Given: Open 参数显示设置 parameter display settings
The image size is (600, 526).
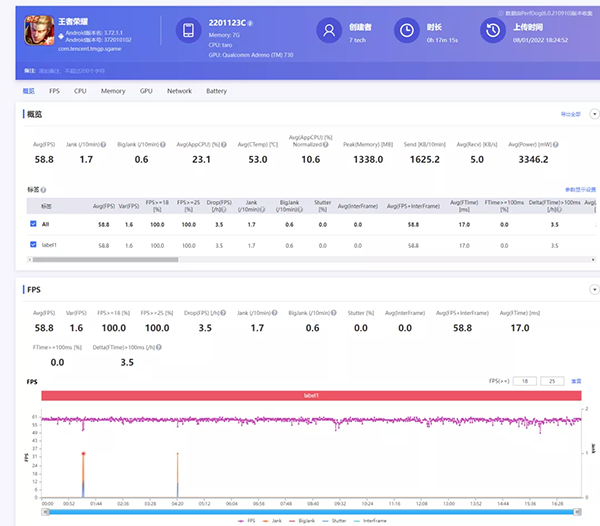Looking at the screenshot, I should point(579,188).
